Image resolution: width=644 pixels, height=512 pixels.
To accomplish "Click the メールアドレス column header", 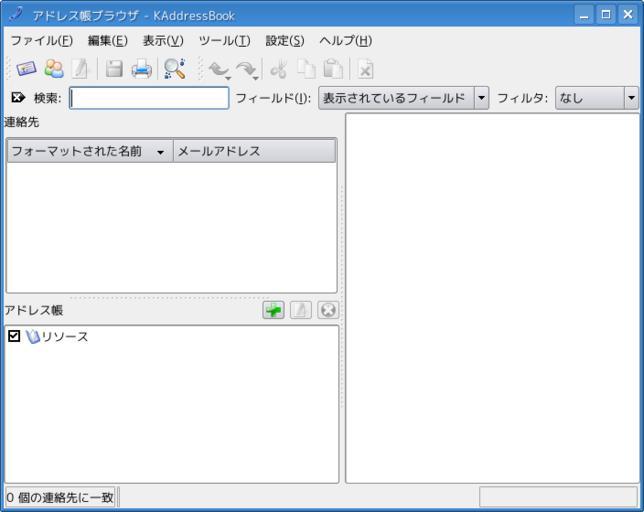I will pyautogui.click(x=255, y=151).
